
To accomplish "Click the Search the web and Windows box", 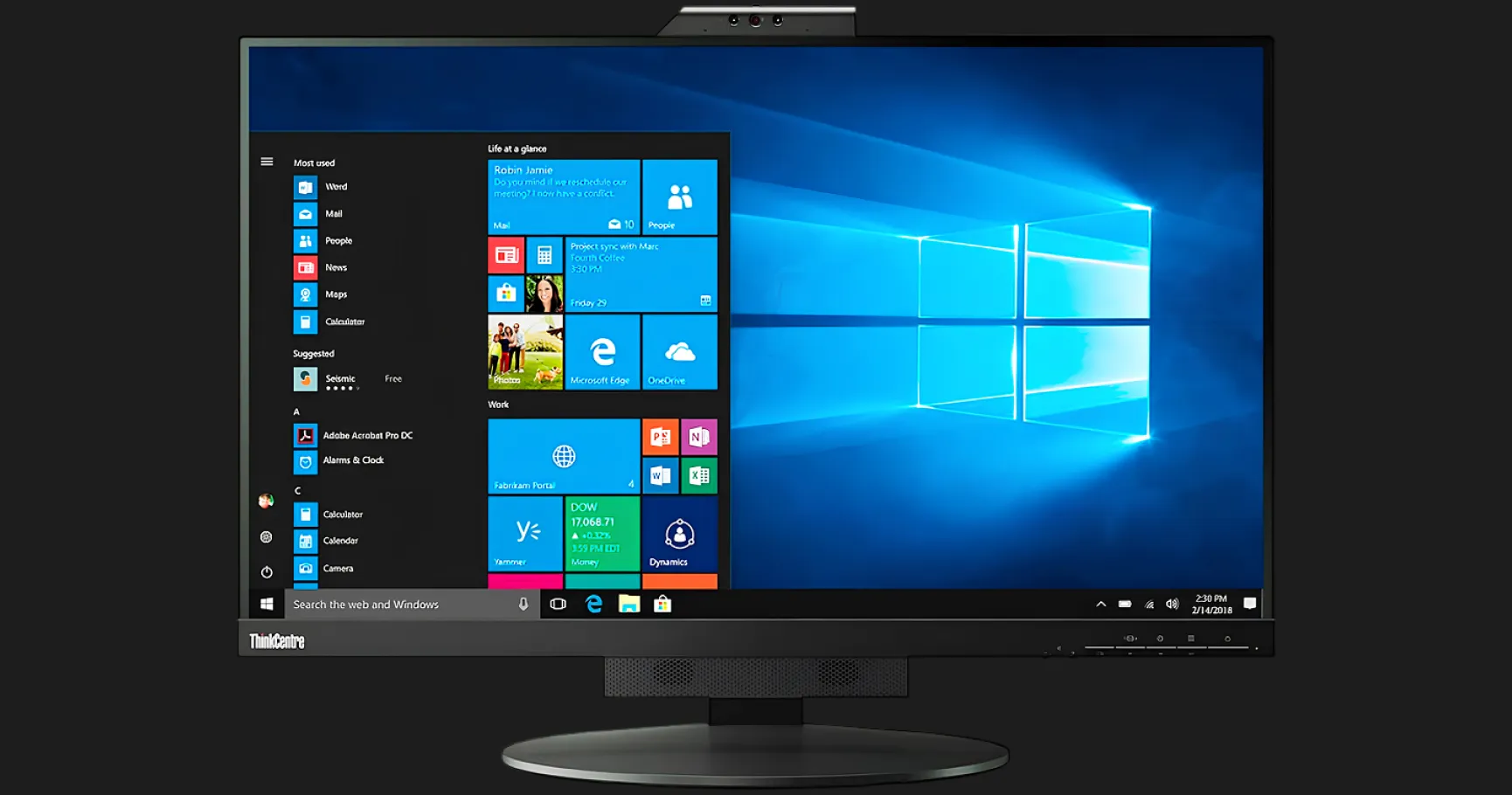I will click(412, 605).
